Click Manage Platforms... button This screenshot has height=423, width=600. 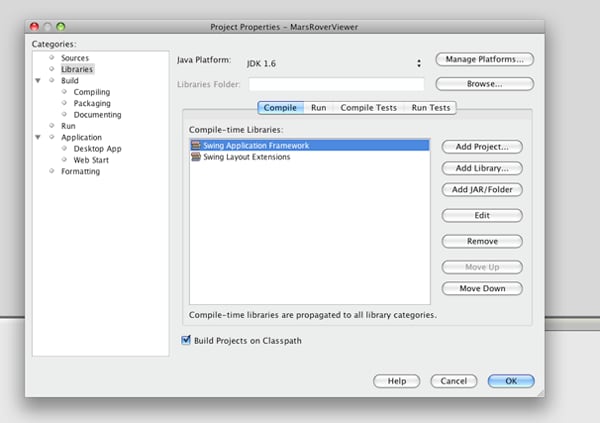pyautogui.click(x=484, y=59)
